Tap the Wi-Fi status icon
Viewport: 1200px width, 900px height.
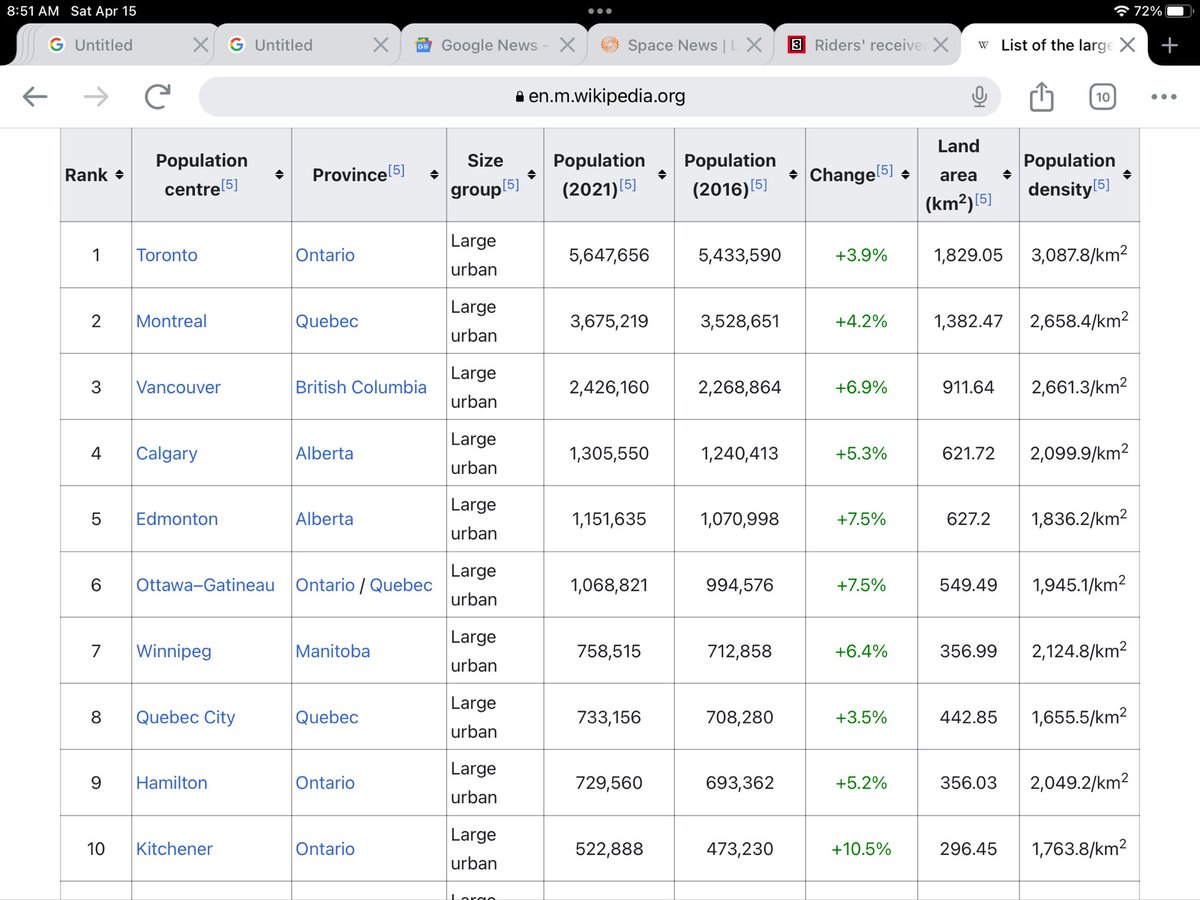(1120, 10)
